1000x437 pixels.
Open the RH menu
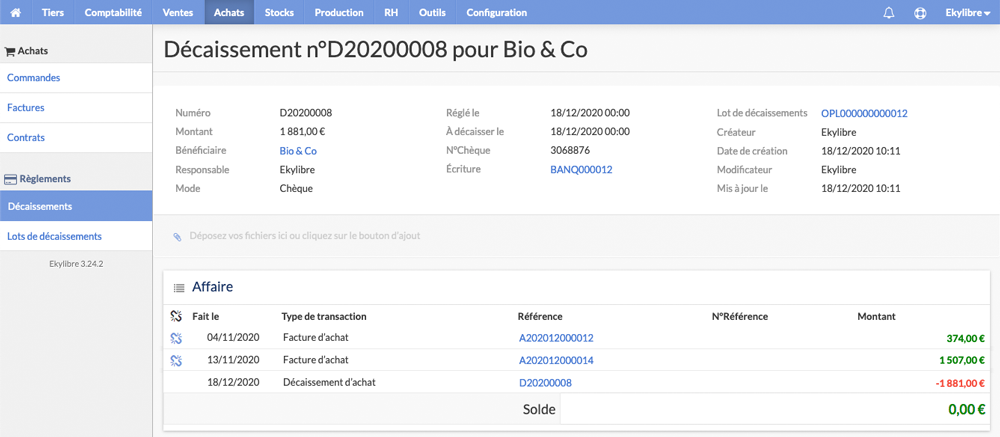point(391,12)
